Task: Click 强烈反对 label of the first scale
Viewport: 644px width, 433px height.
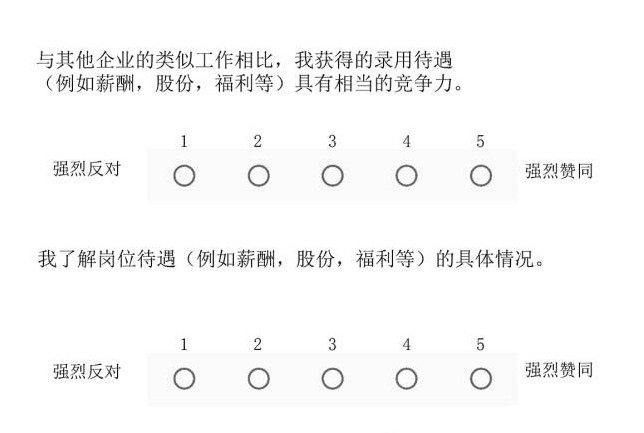Action: 87,169
